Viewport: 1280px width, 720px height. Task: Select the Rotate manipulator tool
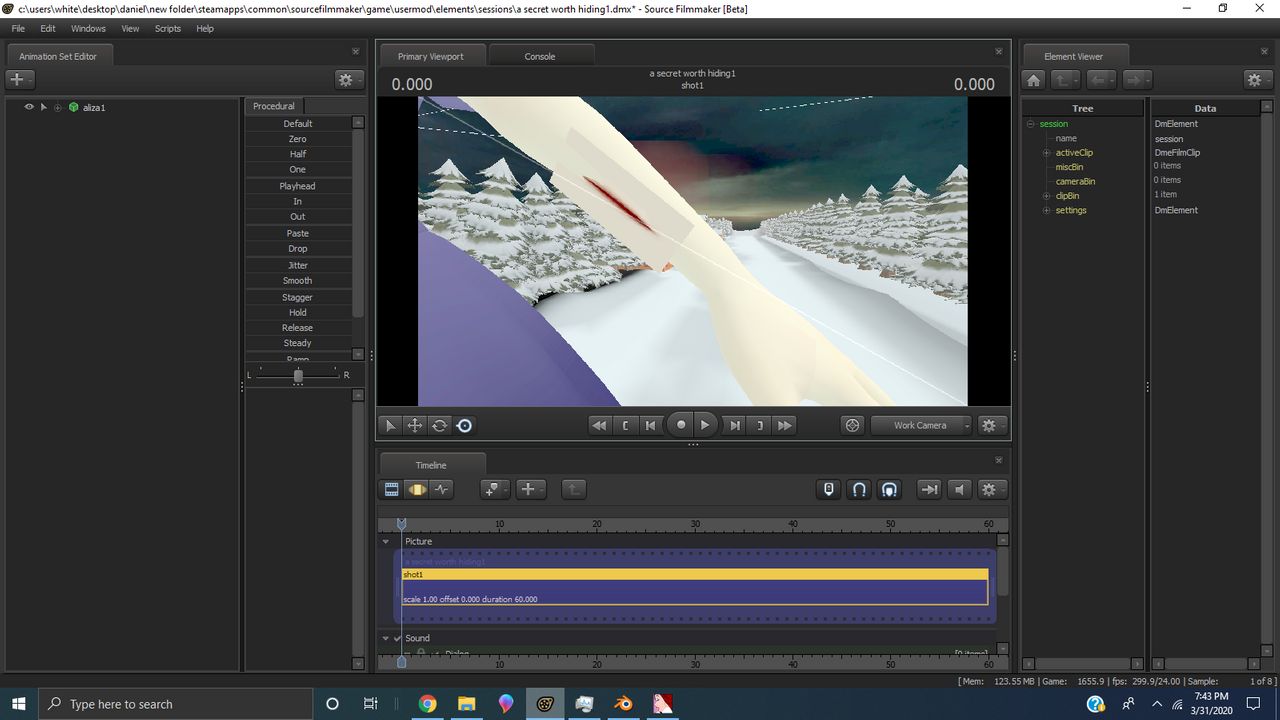(x=439, y=425)
